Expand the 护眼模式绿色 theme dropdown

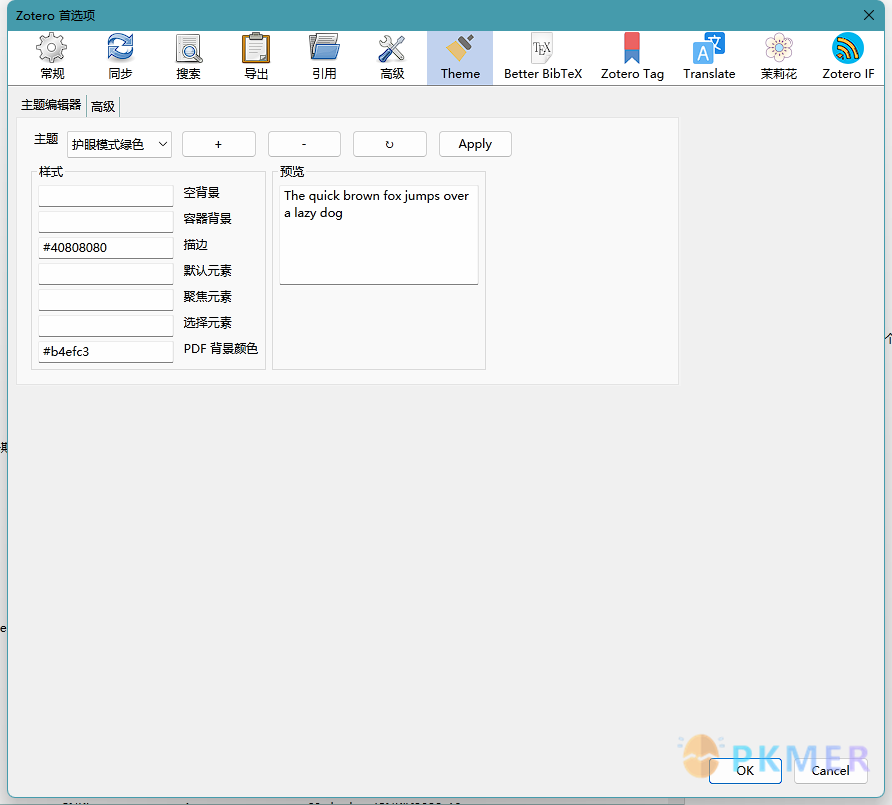click(119, 145)
